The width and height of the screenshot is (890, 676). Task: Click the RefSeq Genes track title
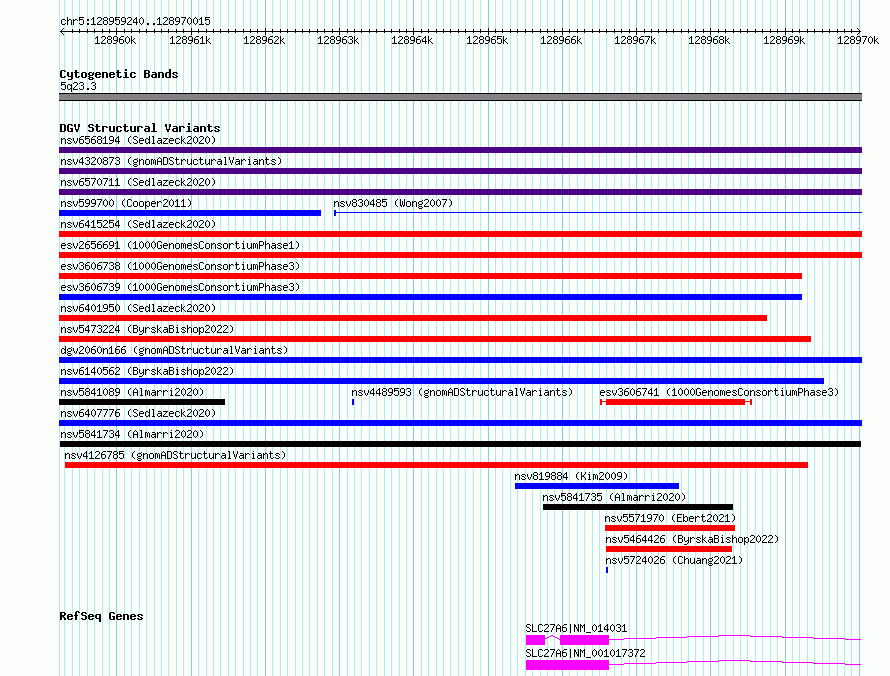click(x=101, y=616)
